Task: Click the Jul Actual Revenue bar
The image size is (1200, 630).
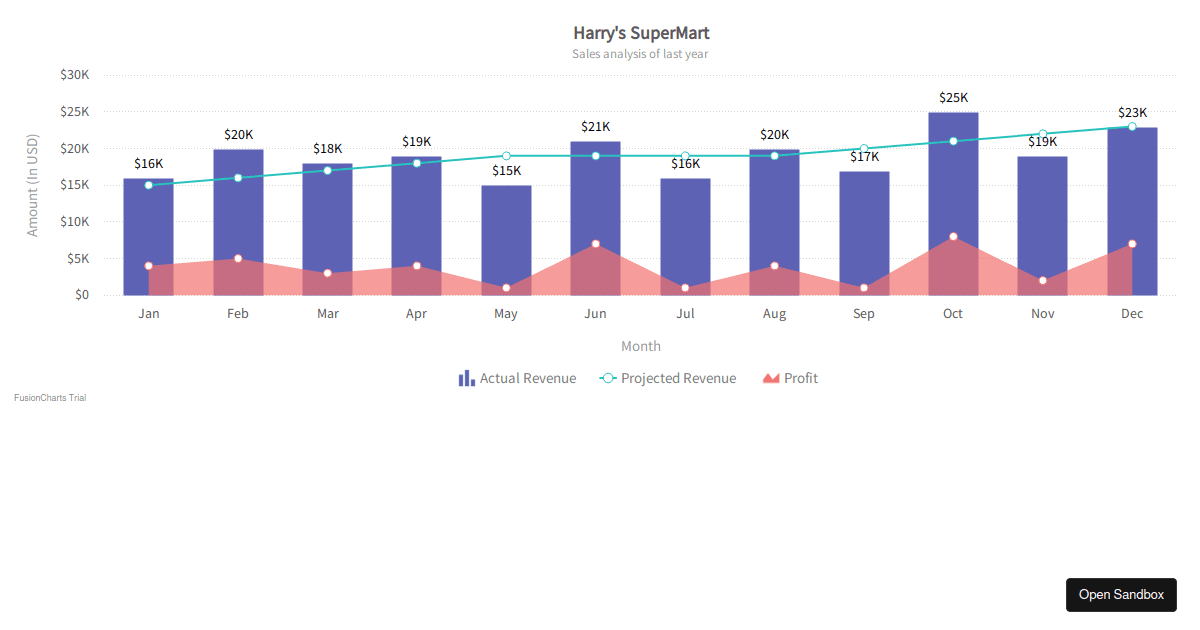Action: (685, 237)
